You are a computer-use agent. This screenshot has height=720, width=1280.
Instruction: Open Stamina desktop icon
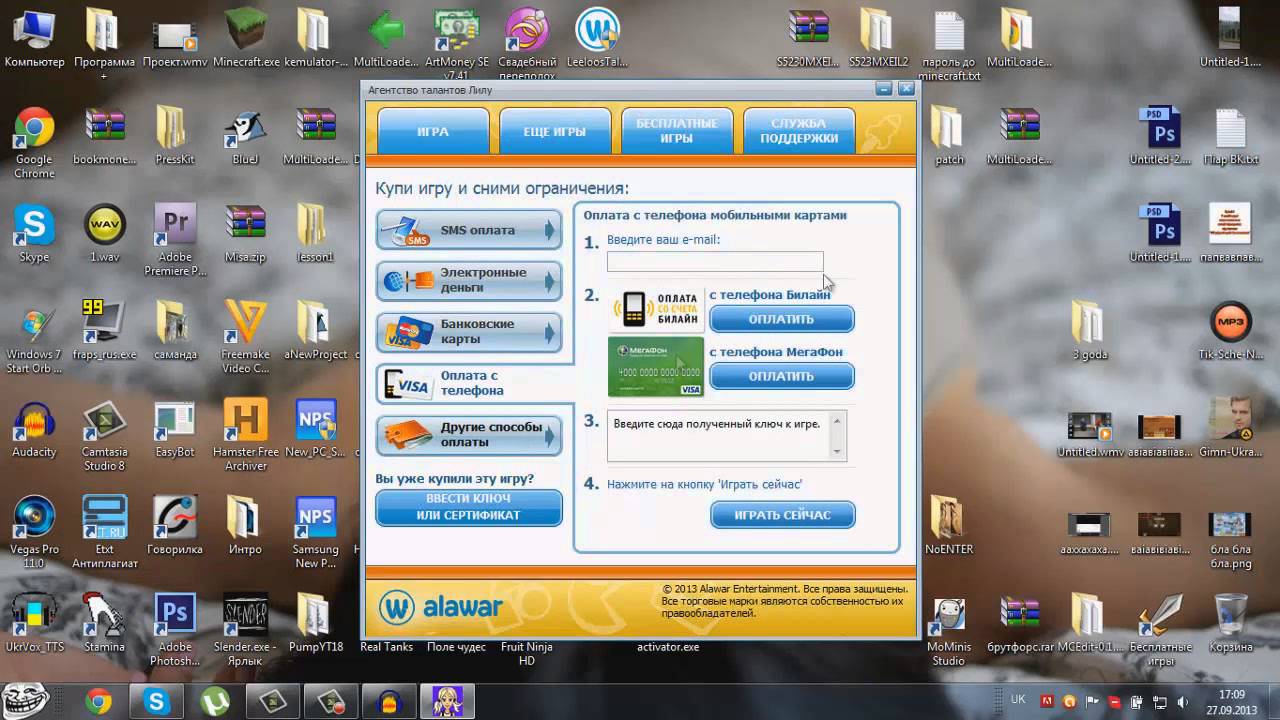[x=104, y=624]
